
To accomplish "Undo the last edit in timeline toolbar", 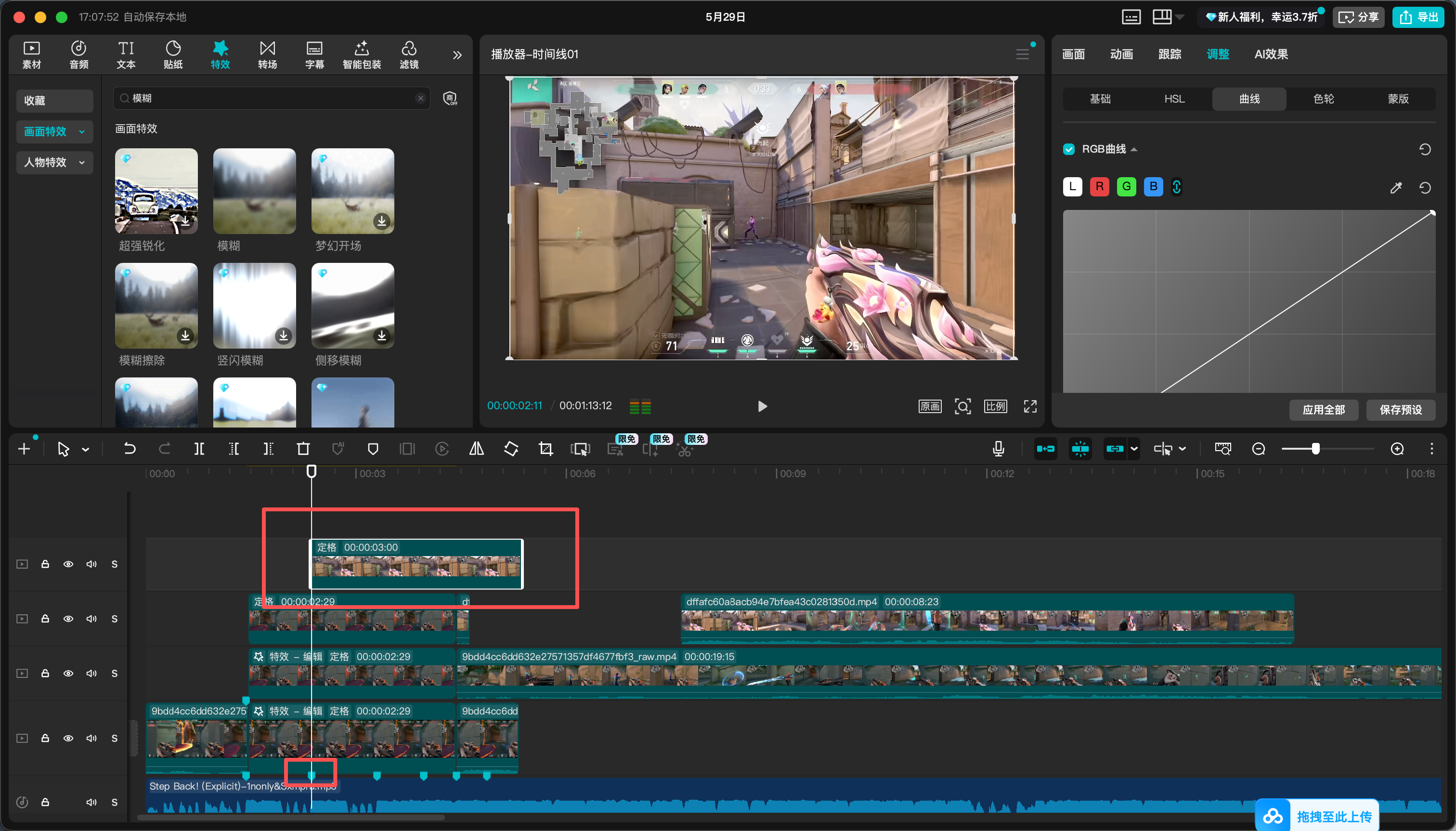I will coord(130,449).
